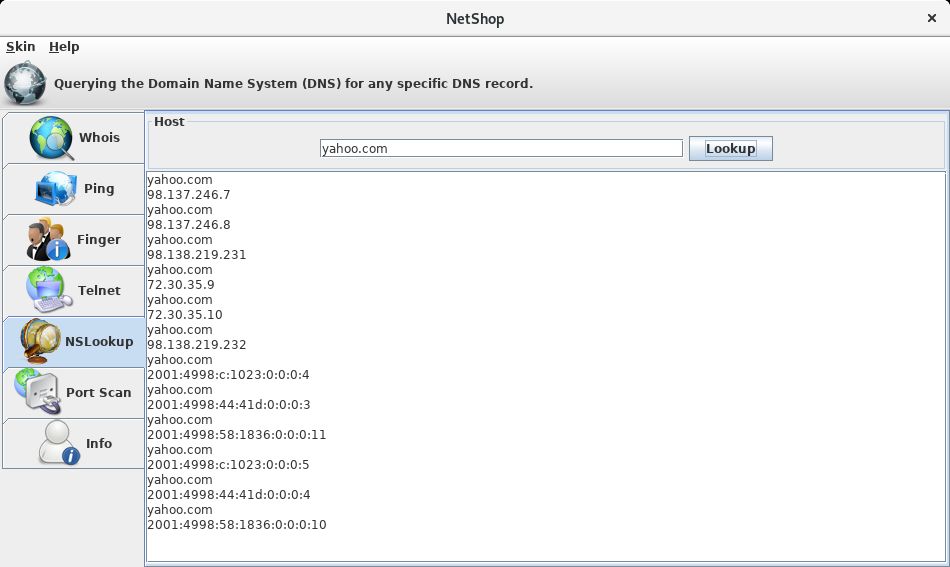Select the Ping monitor icon
This screenshot has height=567, width=950.
(x=56, y=188)
